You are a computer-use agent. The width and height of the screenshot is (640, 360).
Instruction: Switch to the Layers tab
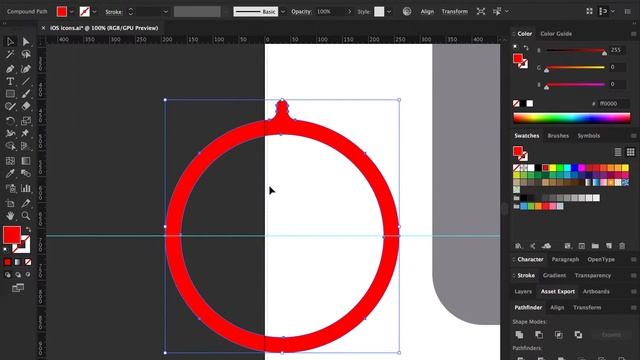pyautogui.click(x=523, y=291)
